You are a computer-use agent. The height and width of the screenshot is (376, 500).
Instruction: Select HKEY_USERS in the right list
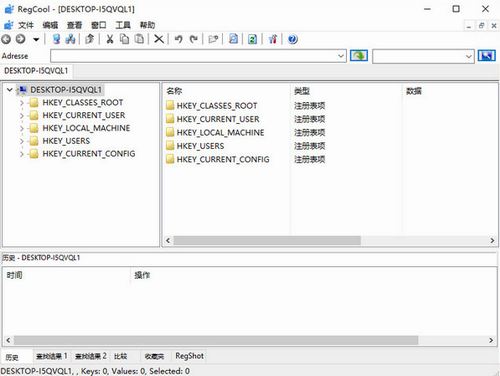[x=200, y=146]
